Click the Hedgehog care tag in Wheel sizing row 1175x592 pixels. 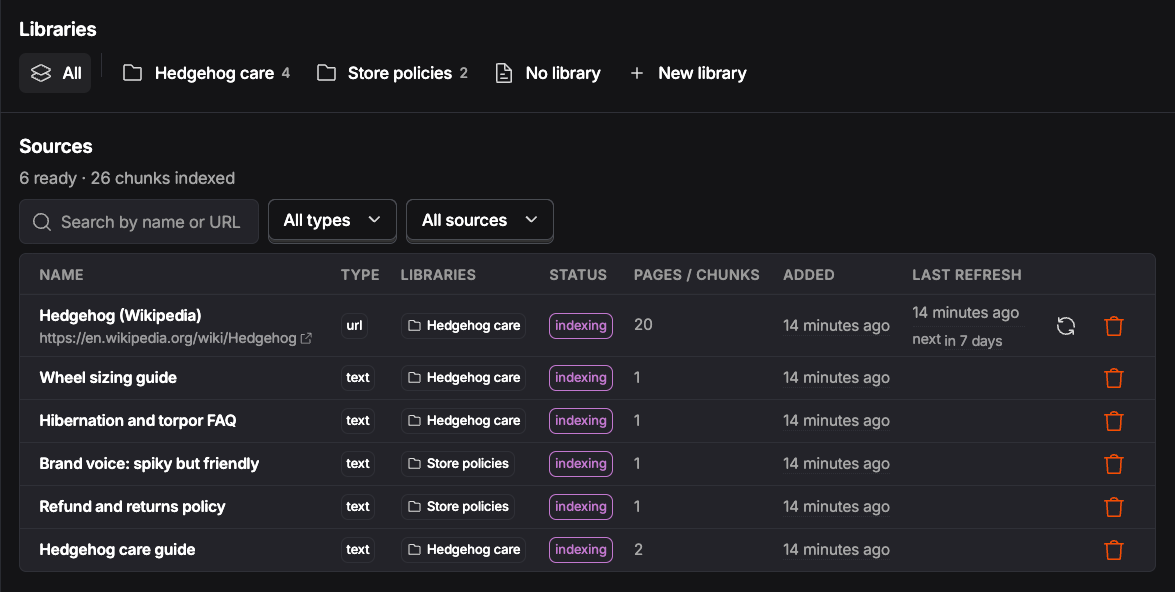point(463,378)
